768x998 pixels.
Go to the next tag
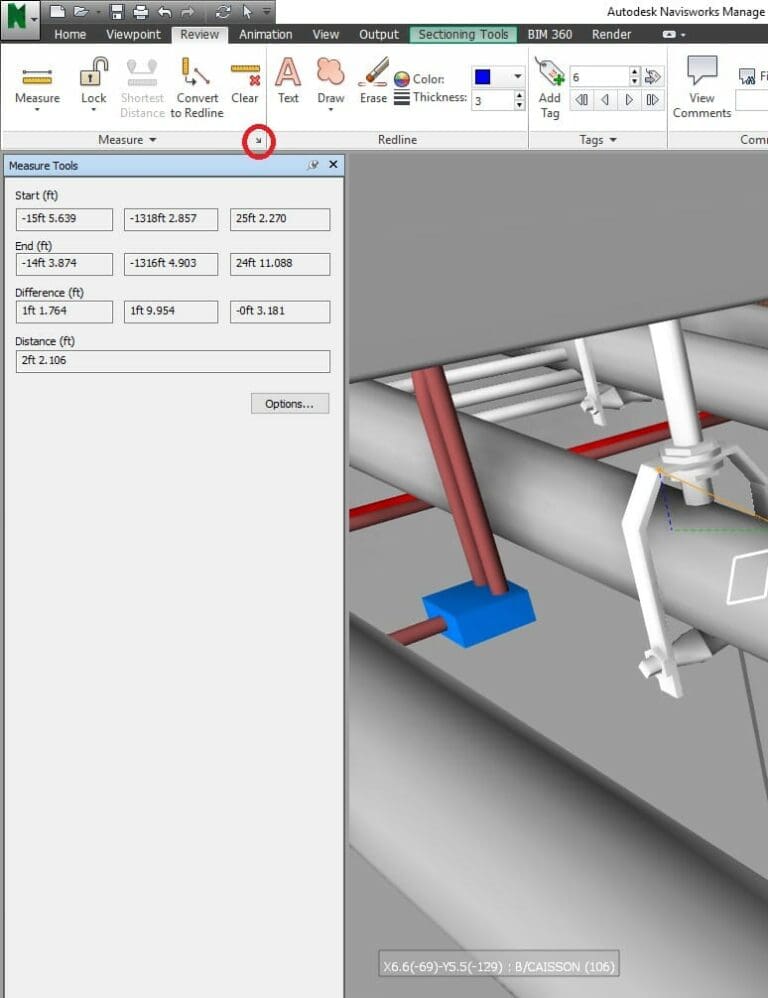click(x=629, y=100)
